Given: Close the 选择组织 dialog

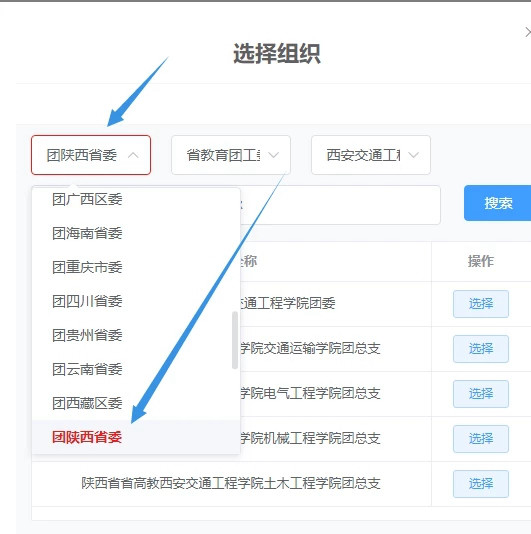Looking at the screenshot, I should pyautogui.click(x=528, y=33).
